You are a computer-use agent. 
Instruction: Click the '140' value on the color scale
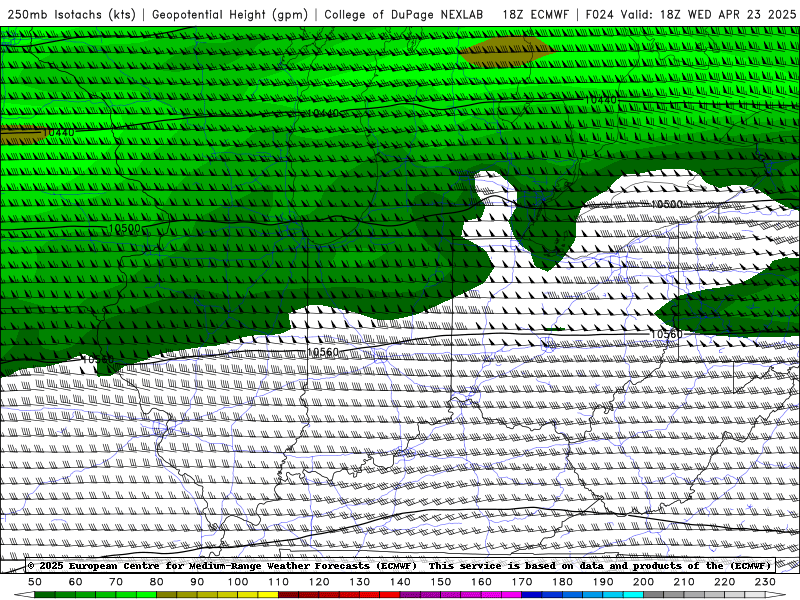coord(400,582)
